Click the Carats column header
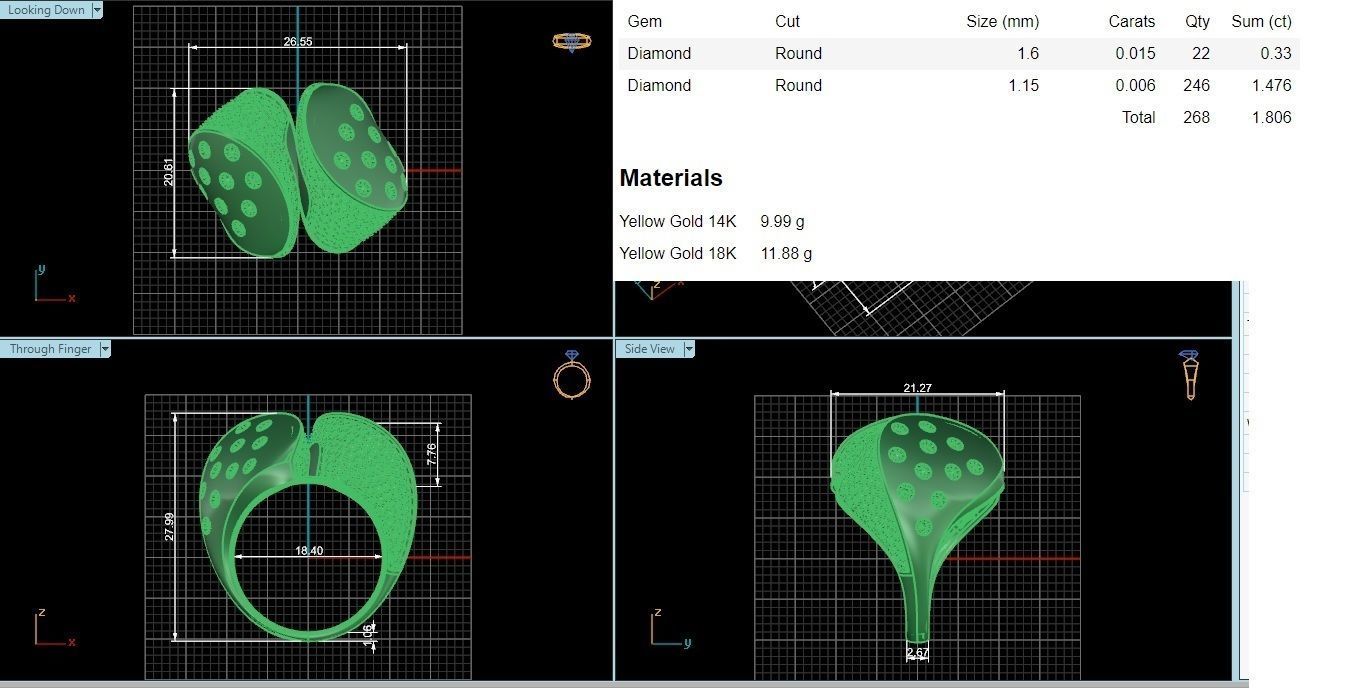1371x688 pixels. click(1132, 21)
